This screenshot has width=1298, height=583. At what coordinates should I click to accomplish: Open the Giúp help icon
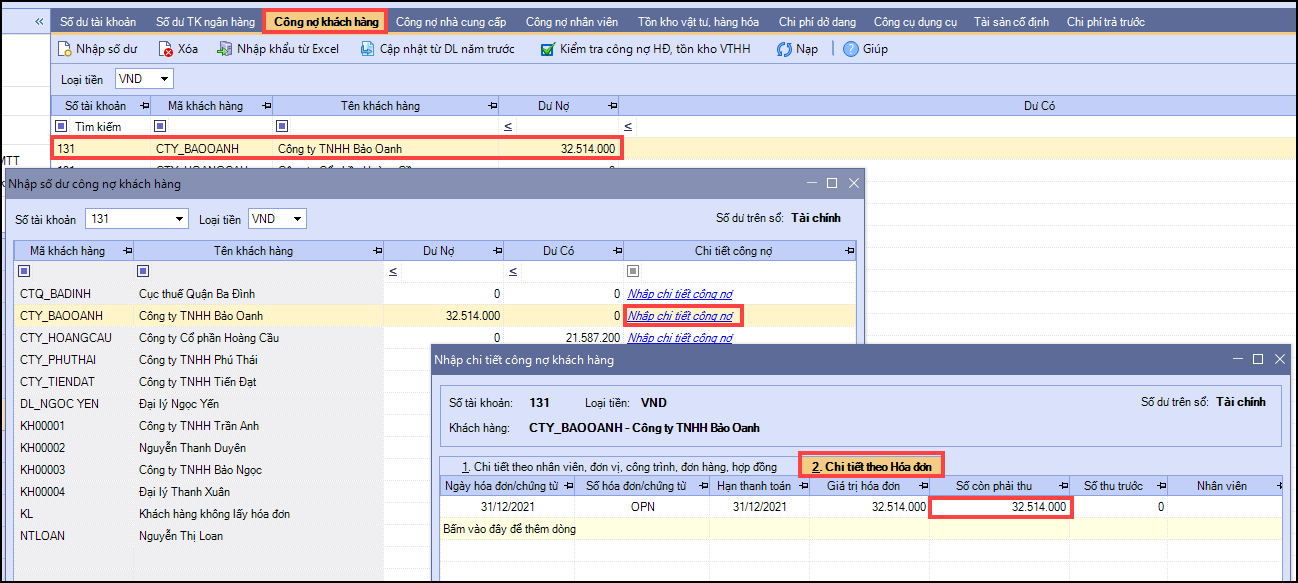(851, 49)
